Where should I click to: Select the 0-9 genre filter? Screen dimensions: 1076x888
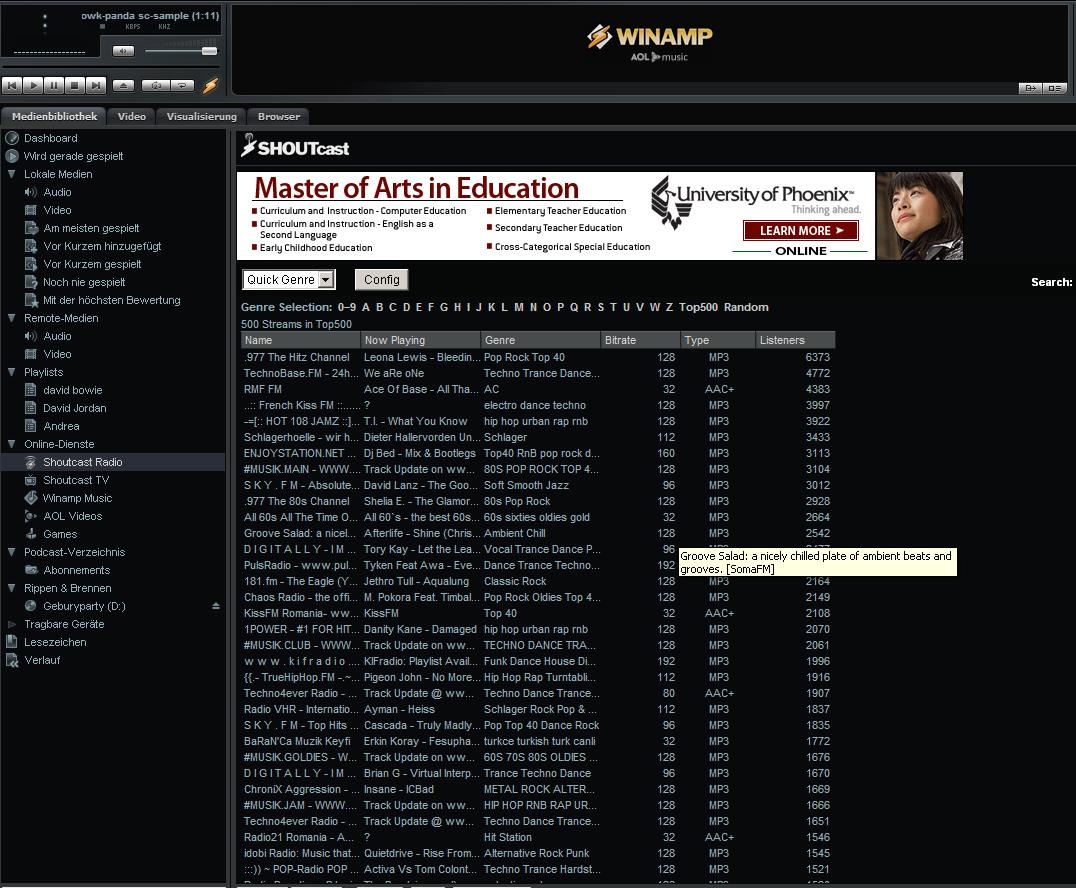pos(347,307)
